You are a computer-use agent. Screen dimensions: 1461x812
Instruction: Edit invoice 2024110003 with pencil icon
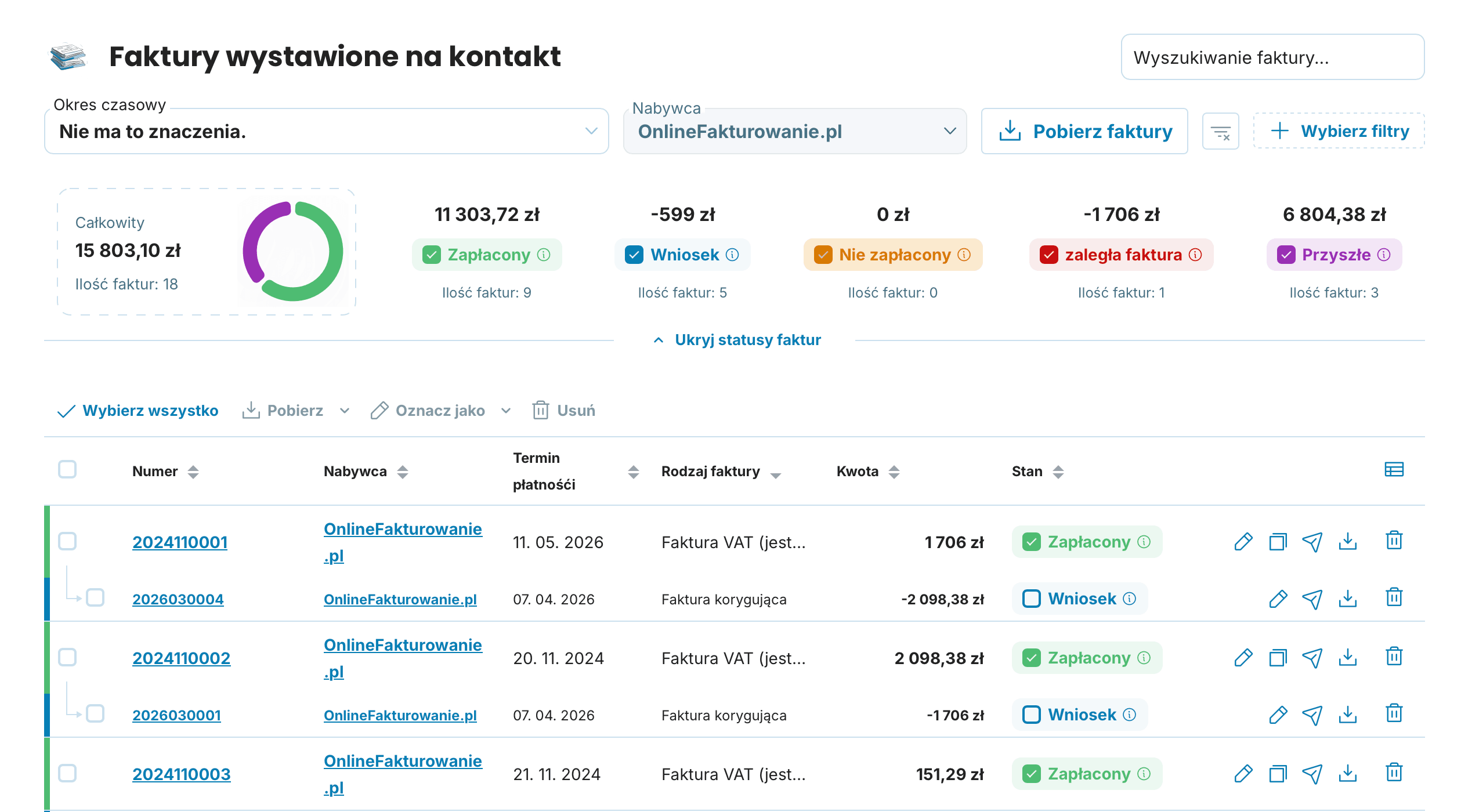pos(1243,774)
